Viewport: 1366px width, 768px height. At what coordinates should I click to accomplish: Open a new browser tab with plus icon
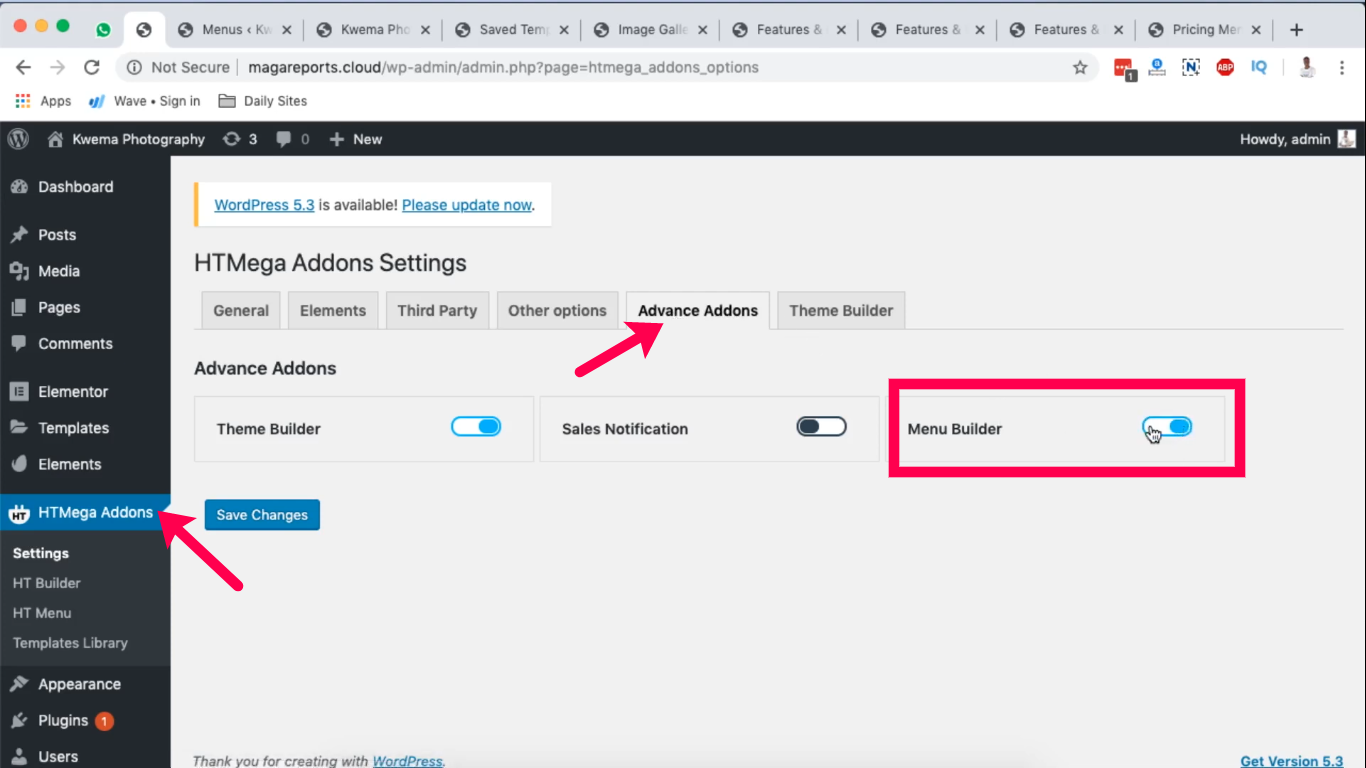pyautogui.click(x=1297, y=30)
